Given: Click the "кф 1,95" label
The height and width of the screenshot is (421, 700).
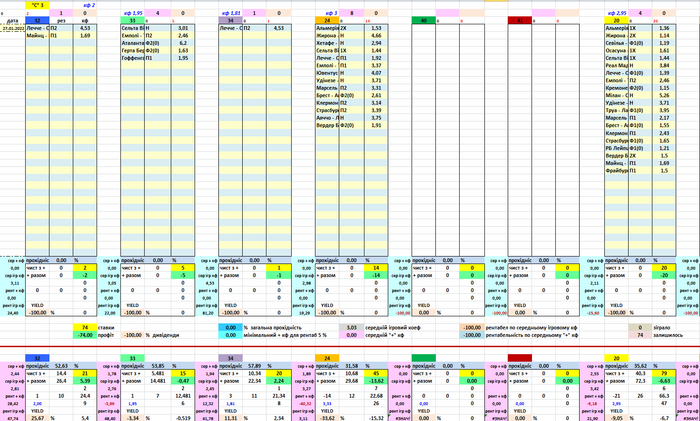Looking at the screenshot, I should tap(133, 13).
